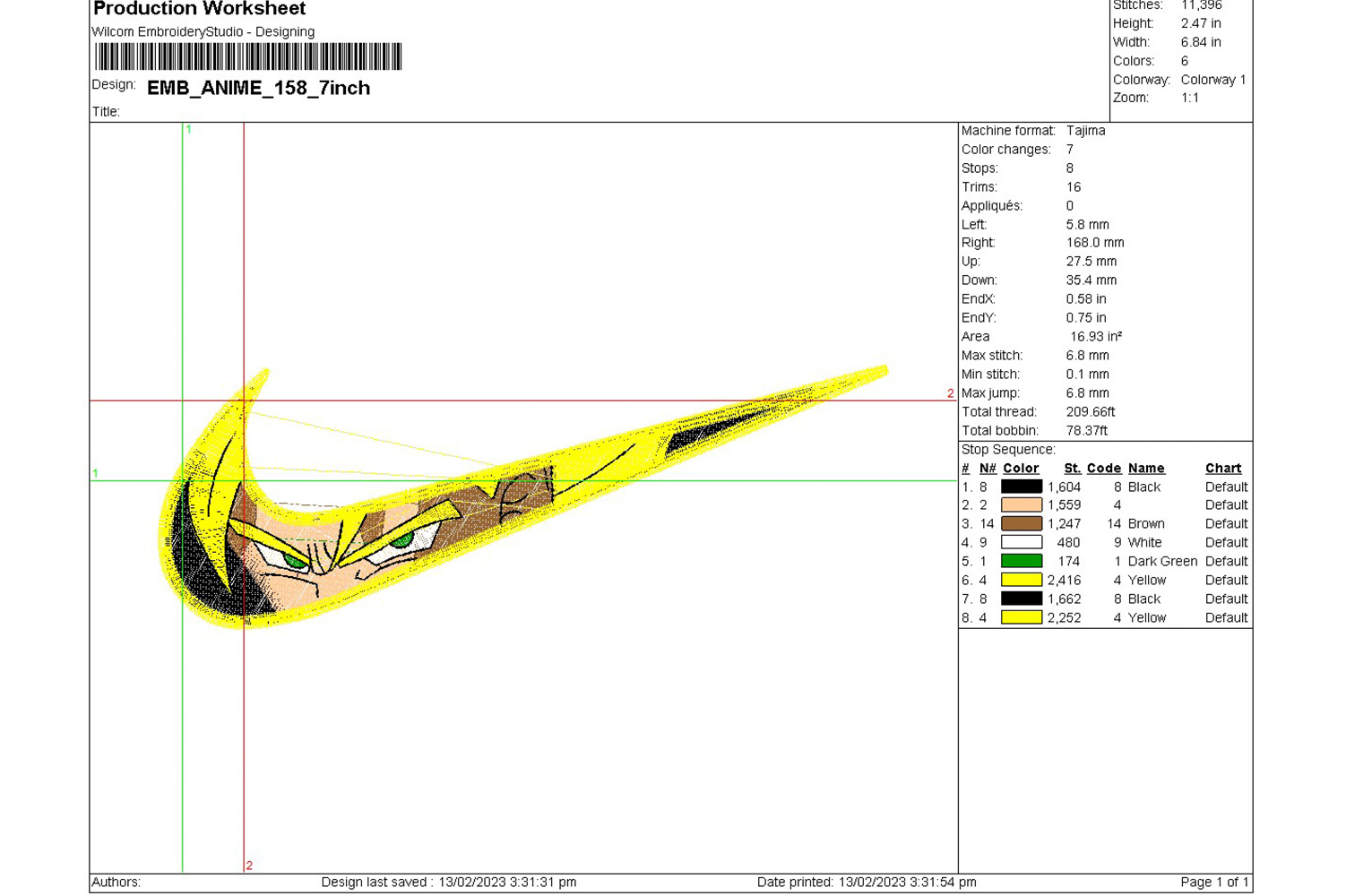1346x896 pixels.
Task: Click the dark green thread swatch
Action: coord(1021,562)
